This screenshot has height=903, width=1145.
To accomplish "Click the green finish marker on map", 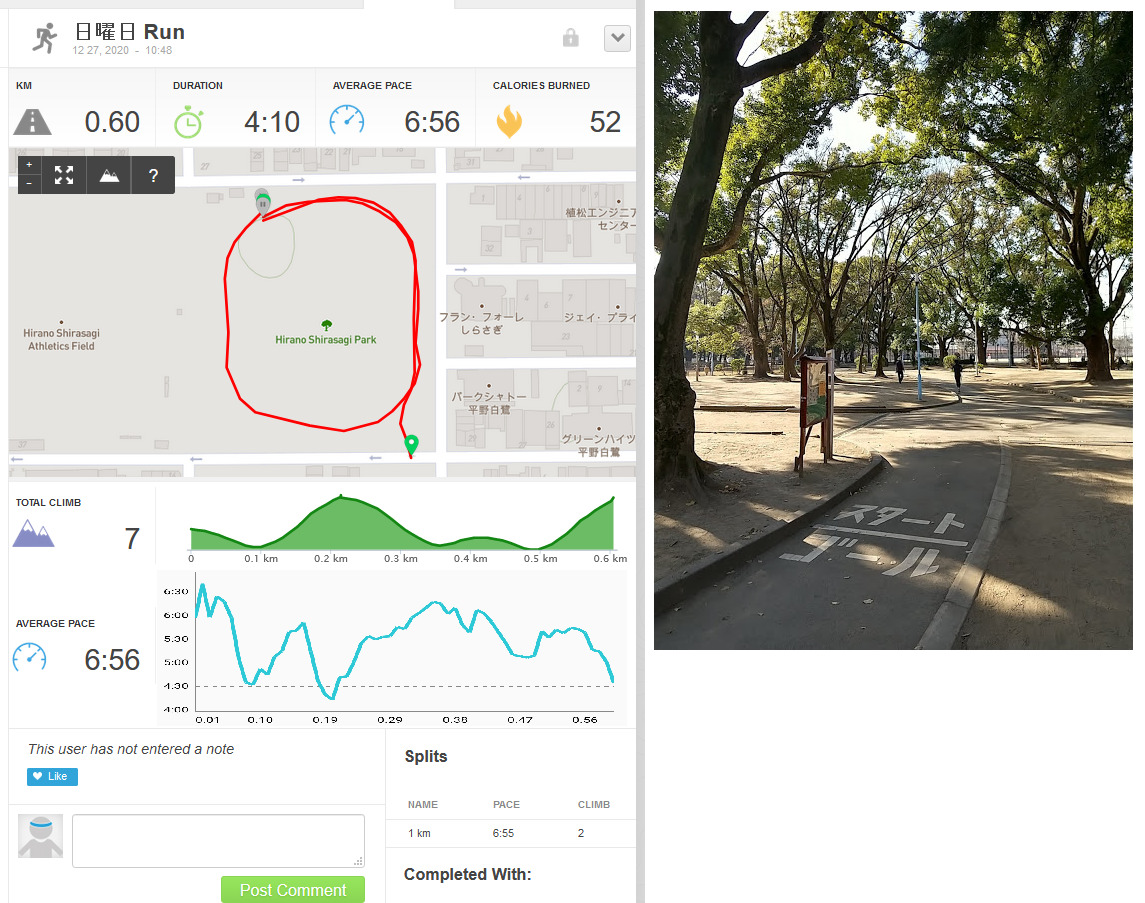I will (411, 444).
